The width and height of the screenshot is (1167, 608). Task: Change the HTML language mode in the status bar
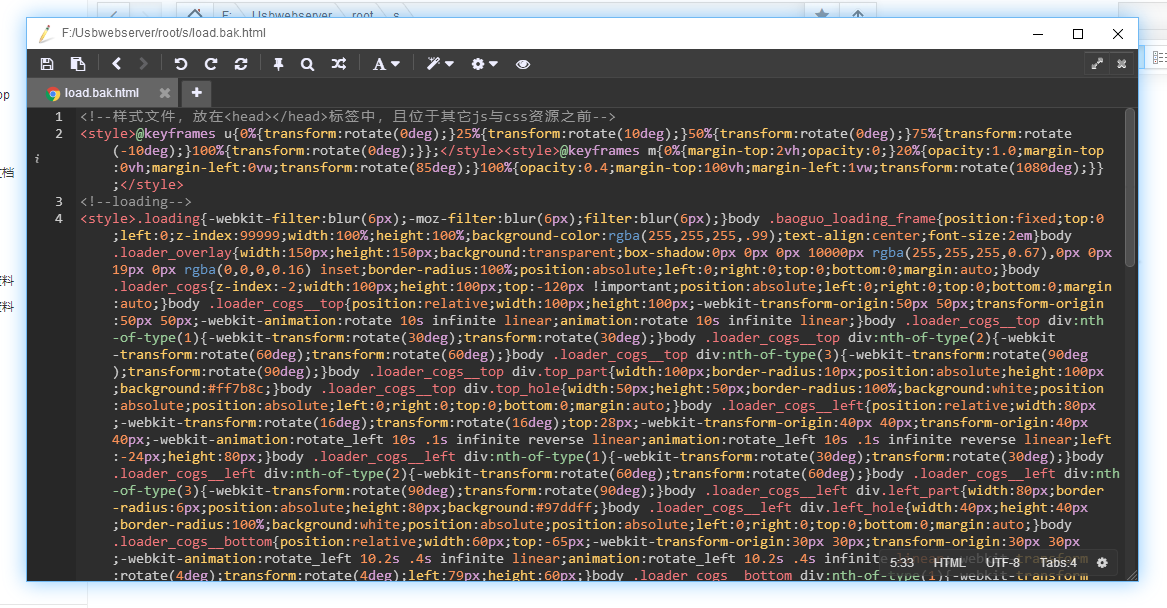950,563
